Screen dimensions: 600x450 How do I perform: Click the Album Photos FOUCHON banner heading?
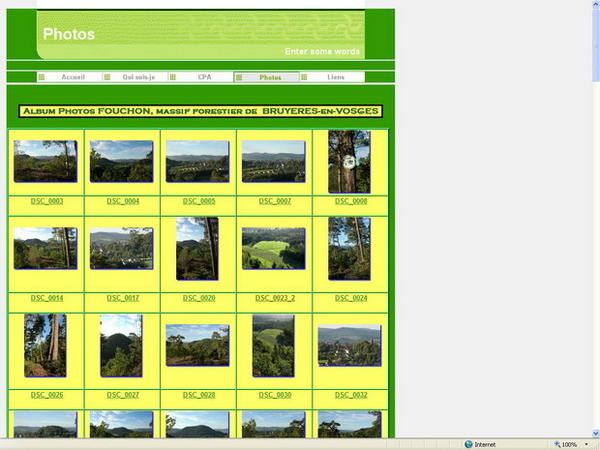(x=201, y=111)
